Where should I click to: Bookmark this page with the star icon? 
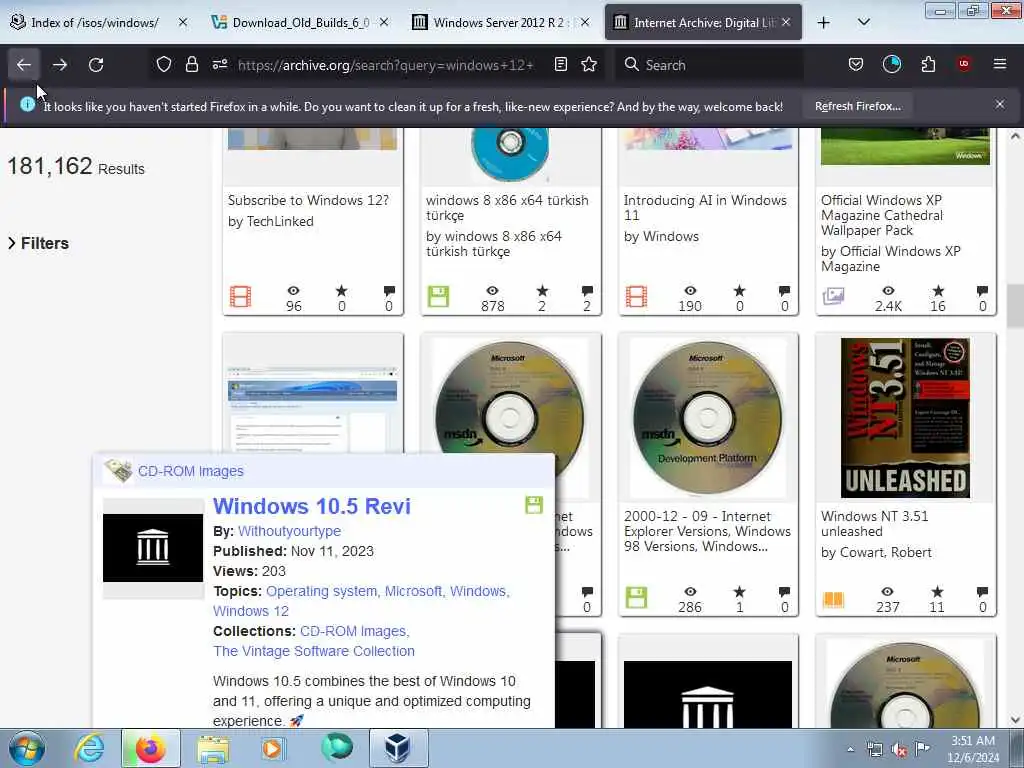pyautogui.click(x=589, y=65)
